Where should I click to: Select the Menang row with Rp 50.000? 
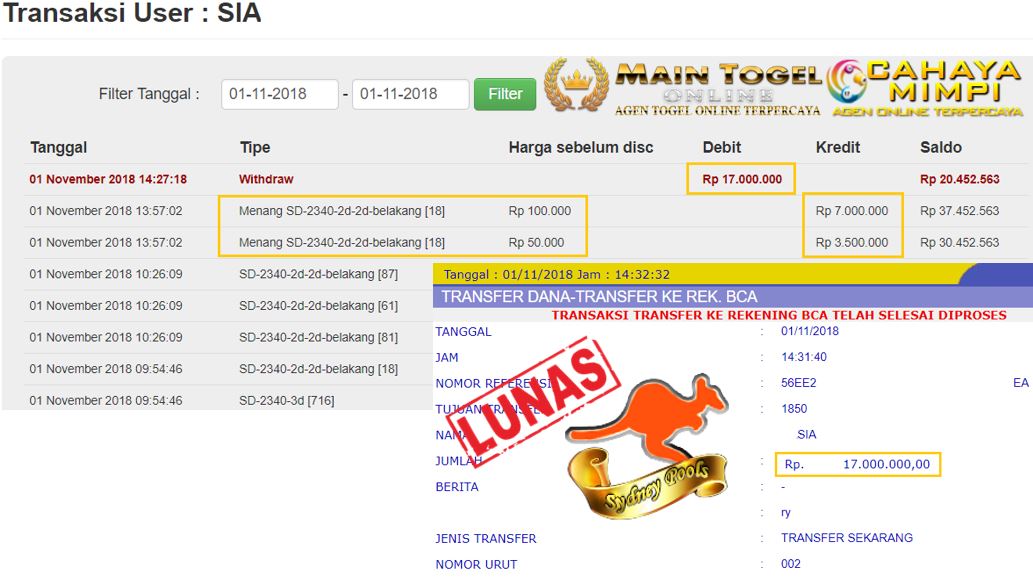point(526,243)
